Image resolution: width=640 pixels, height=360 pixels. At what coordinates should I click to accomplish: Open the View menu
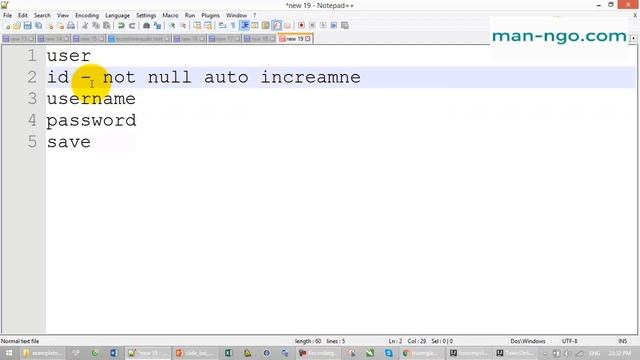point(63,16)
